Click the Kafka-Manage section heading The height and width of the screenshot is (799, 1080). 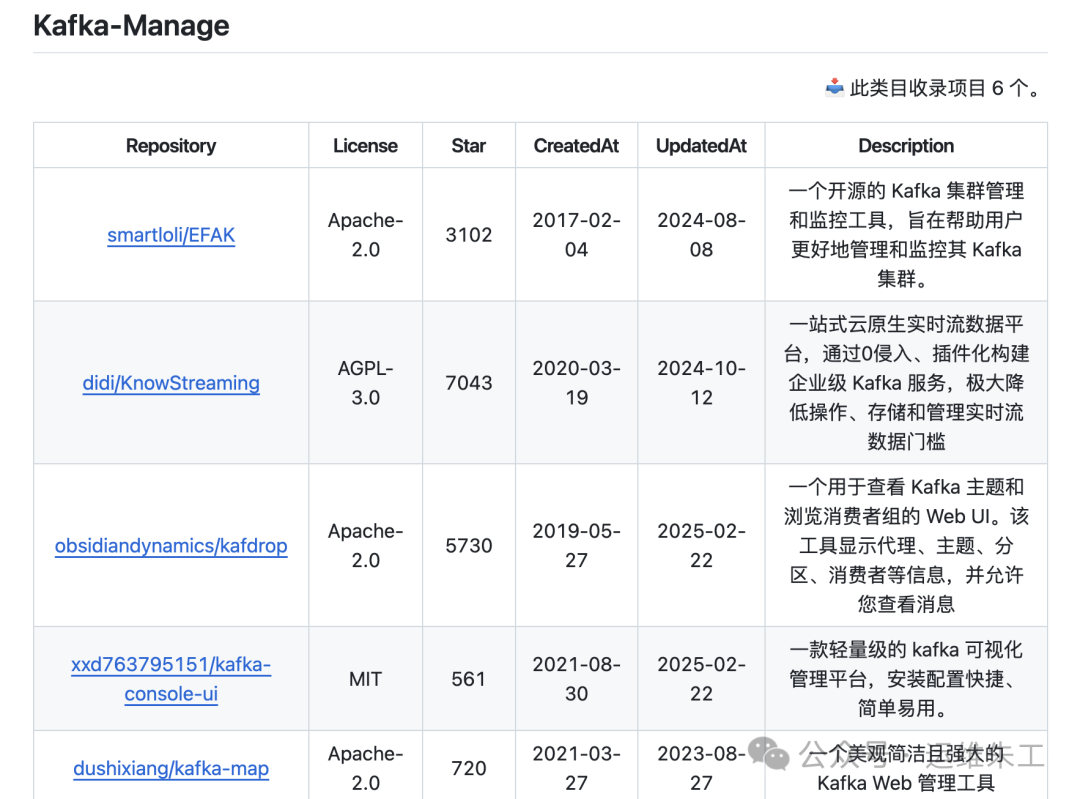click(x=131, y=25)
